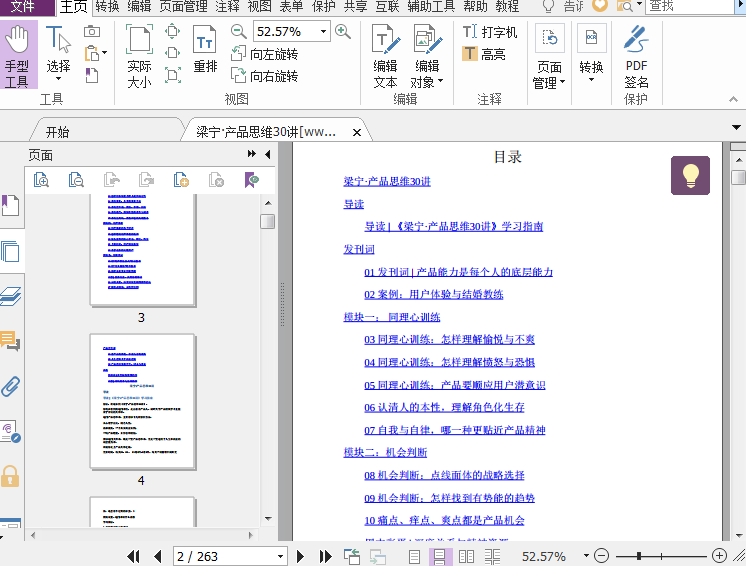Select page 3 thumbnail
The width and height of the screenshot is (746, 566).
tap(142, 249)
